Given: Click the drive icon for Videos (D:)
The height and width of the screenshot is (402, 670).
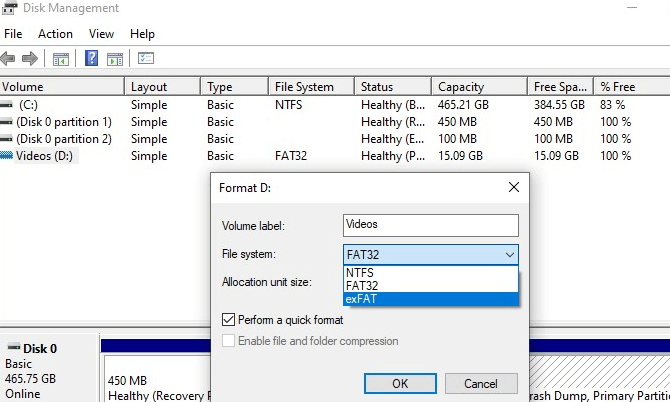Looking at the screenshot, I should [6, 156].
